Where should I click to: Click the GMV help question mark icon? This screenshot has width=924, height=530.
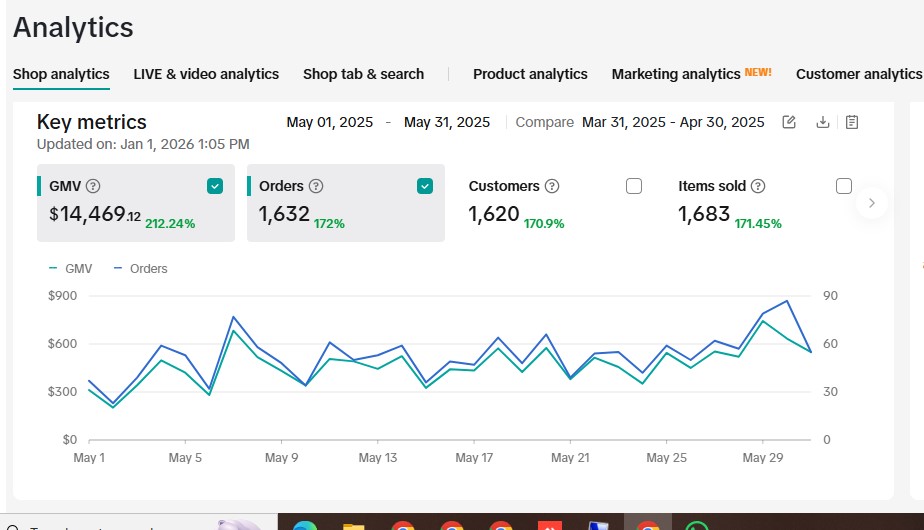[x=93, y=186]
